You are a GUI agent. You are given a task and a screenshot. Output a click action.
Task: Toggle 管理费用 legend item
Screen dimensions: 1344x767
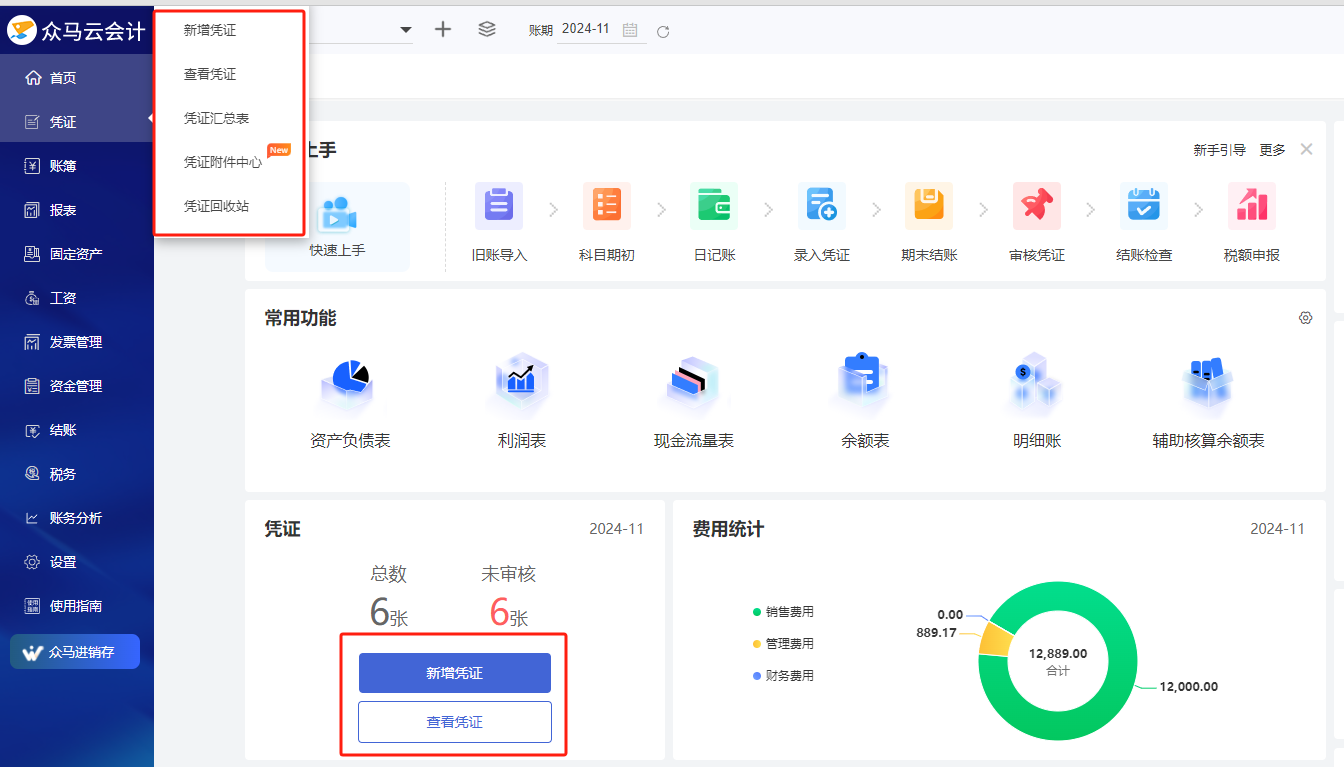(783, 644)
